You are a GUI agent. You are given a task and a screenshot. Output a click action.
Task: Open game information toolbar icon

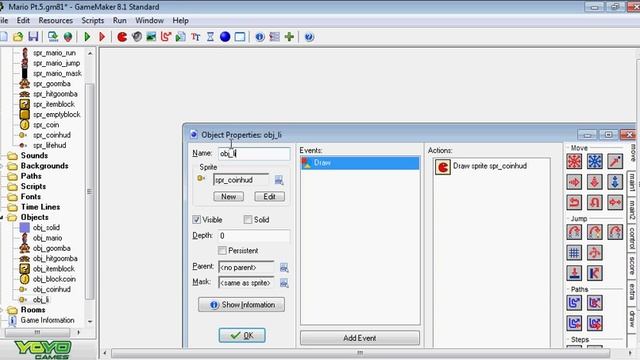[260, 37]
